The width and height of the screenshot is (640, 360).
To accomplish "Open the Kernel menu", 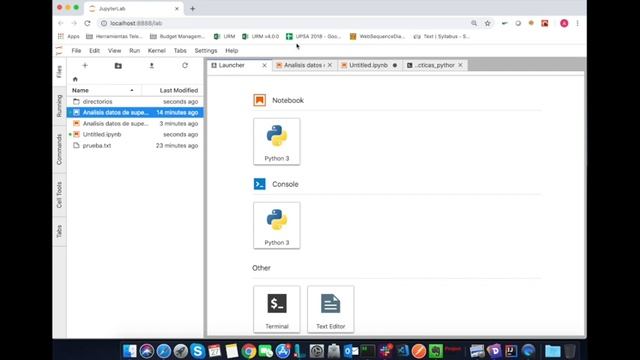I will 157,51.
